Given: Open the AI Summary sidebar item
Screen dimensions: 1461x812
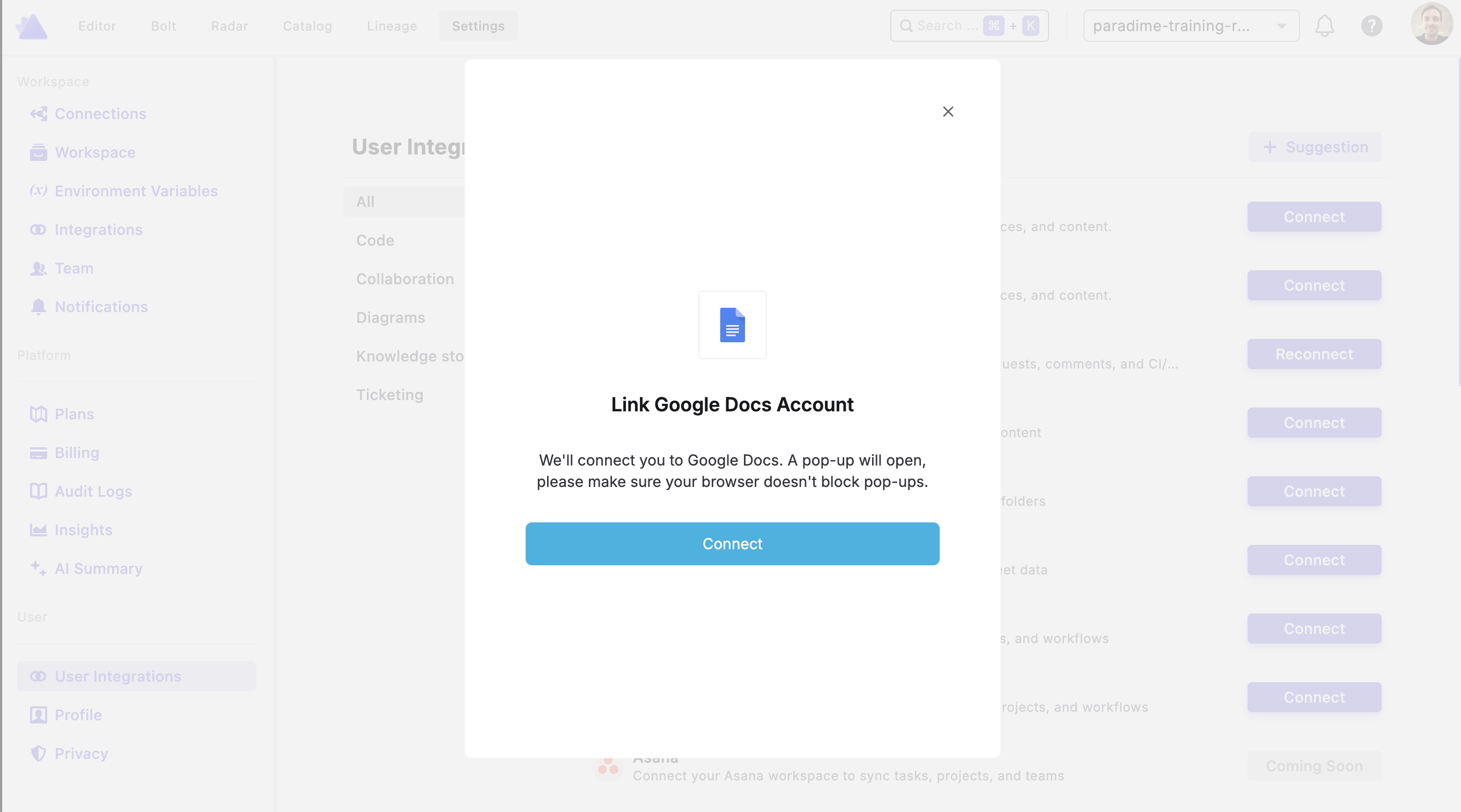Looking at the screenshot, I should pos(98,568).
